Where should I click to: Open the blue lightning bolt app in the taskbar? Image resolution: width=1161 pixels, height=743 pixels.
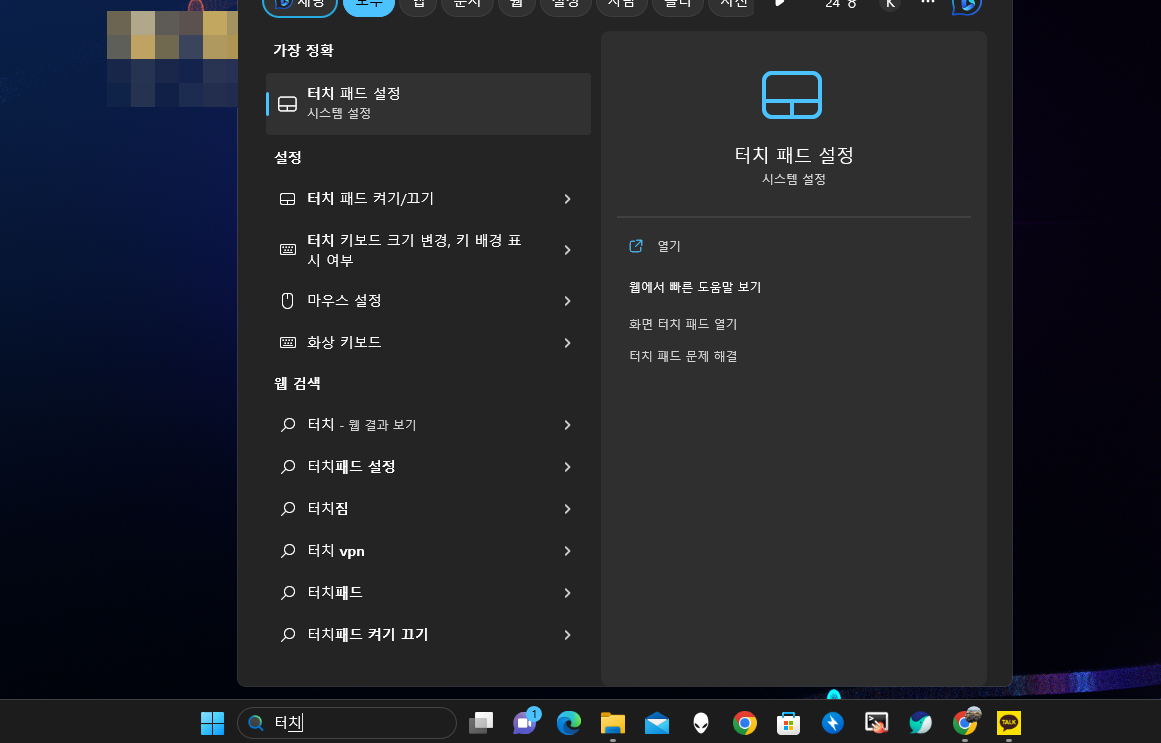coord(832,723)
